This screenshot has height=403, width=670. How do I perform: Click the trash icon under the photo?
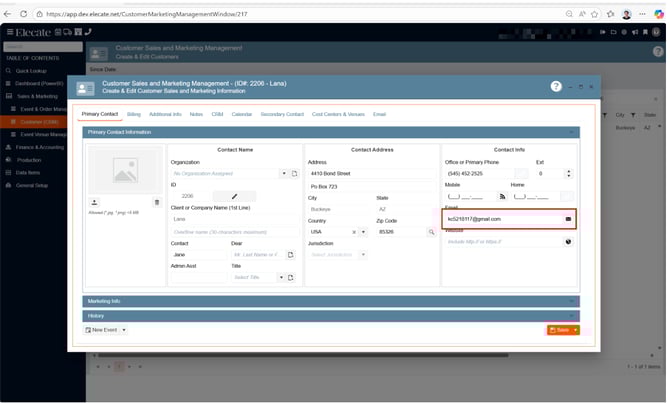156,202
